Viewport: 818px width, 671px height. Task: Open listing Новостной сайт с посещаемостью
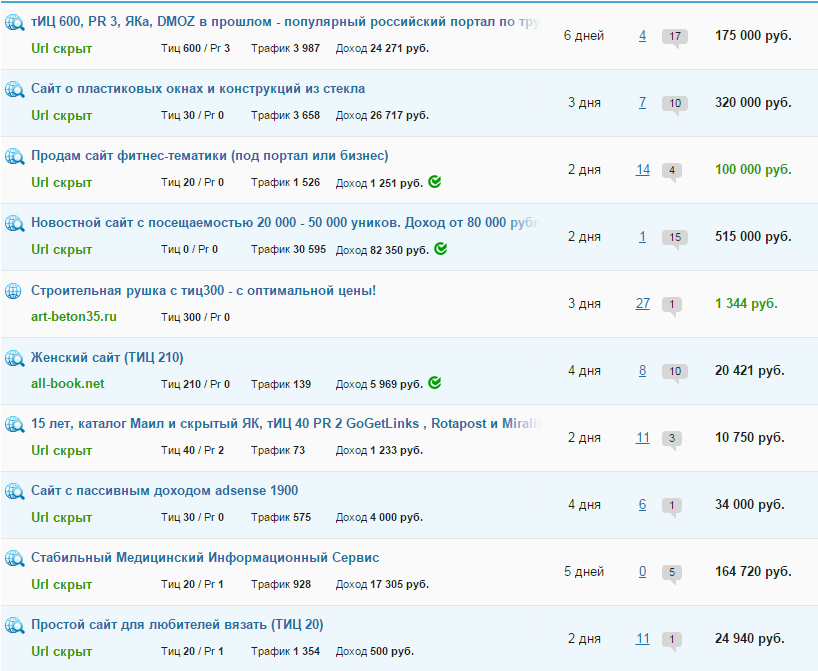coord(285,223)
